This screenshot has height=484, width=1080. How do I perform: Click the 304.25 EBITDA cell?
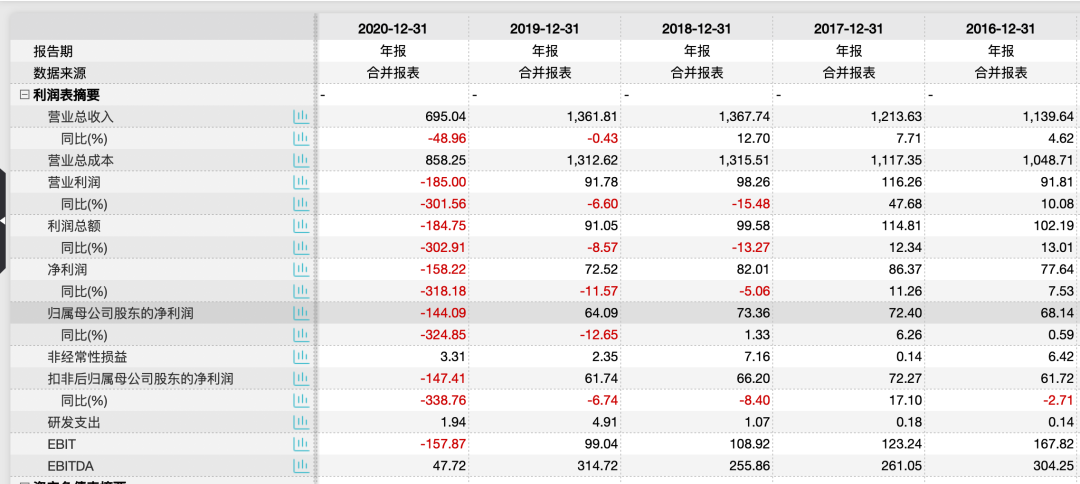(1054, 466)
